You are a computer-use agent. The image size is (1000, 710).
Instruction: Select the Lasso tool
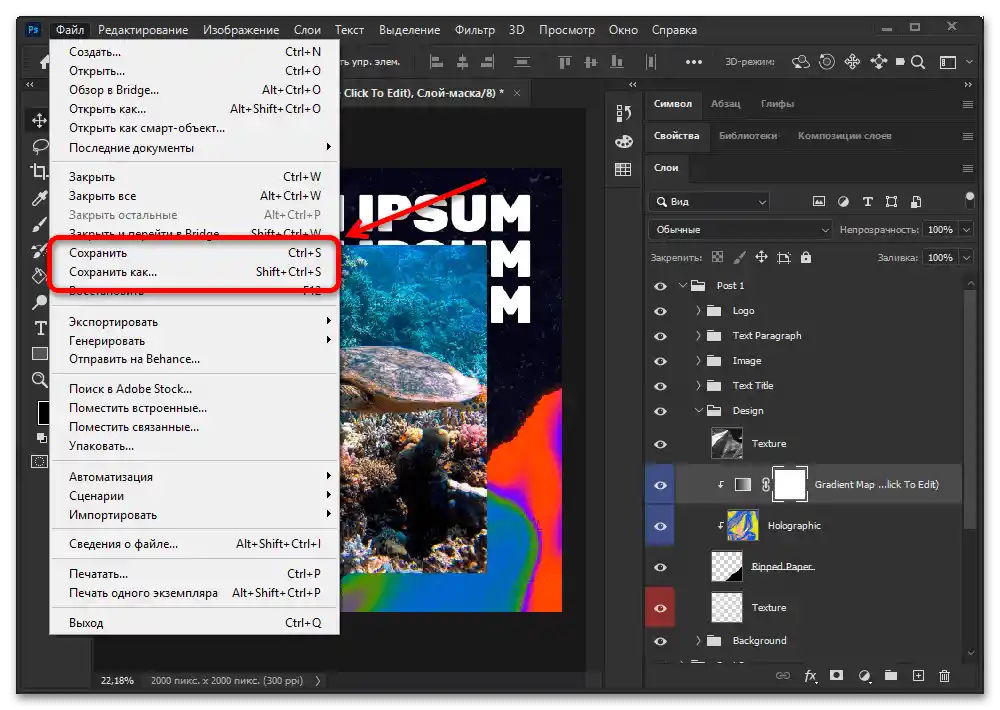tap(40, 146)
